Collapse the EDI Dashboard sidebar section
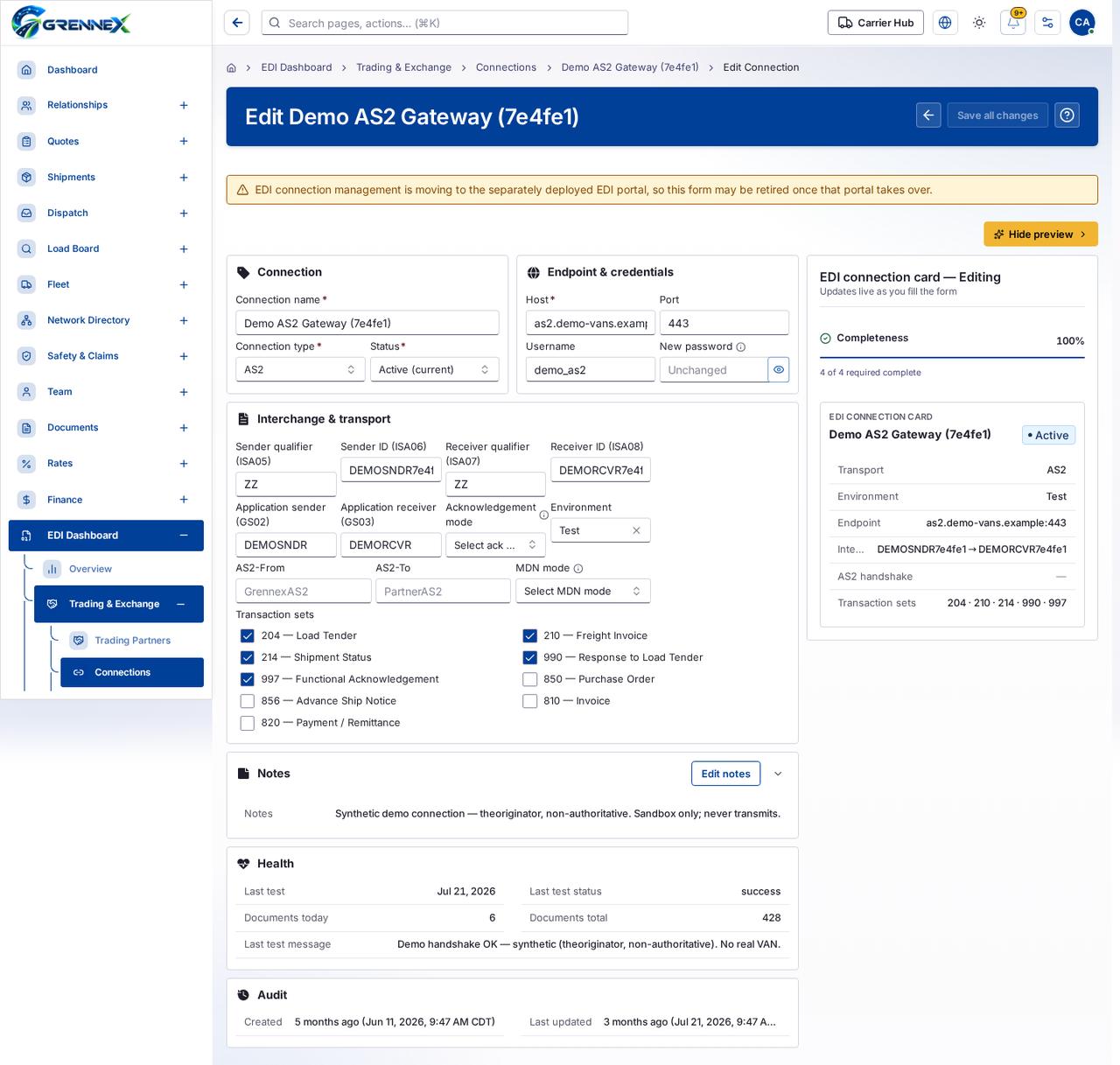Viewport: 1120px width, 1065px height. click(x=184, y=536)
